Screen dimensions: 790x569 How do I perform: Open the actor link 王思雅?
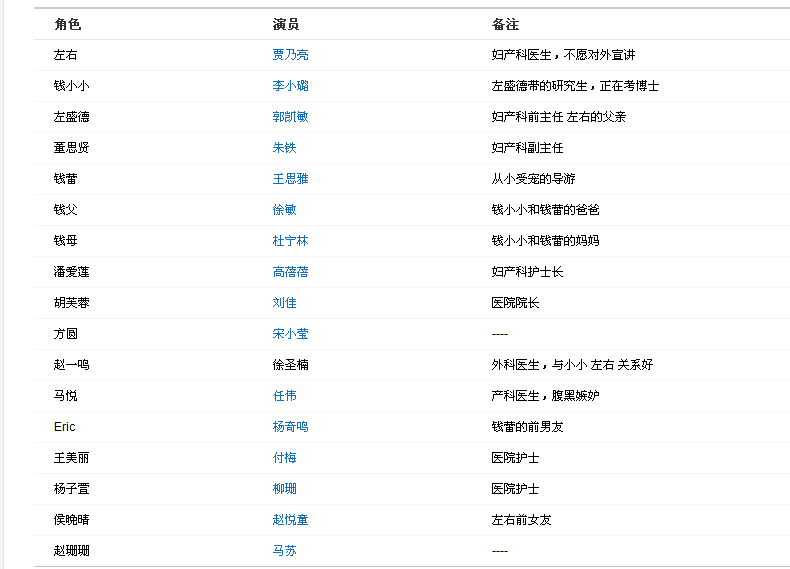point(290,179)
